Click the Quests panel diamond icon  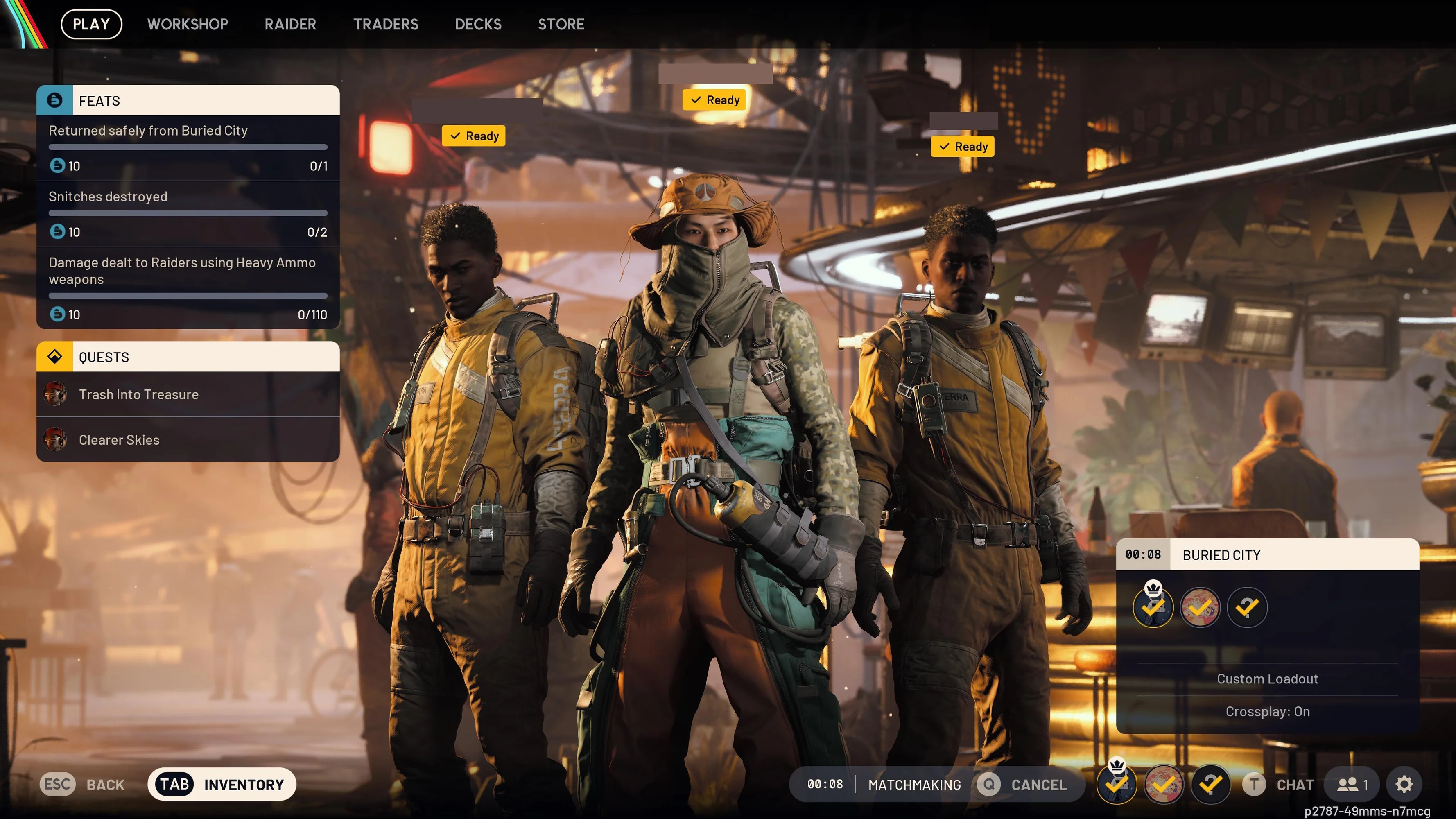[55, 357]
